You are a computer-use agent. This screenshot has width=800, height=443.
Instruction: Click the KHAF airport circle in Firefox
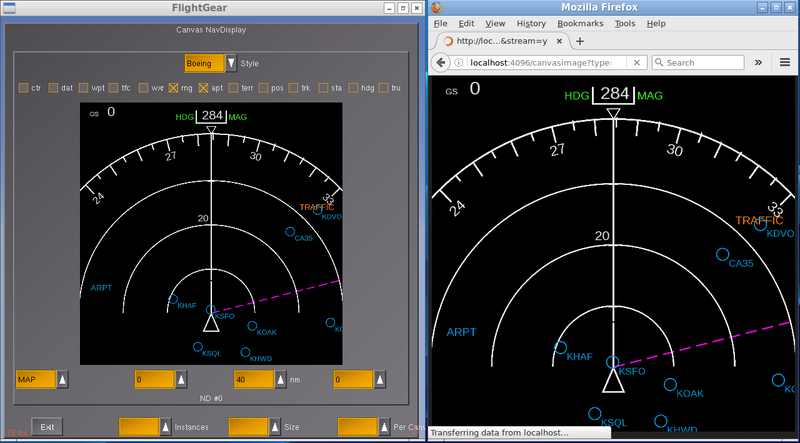560,348
